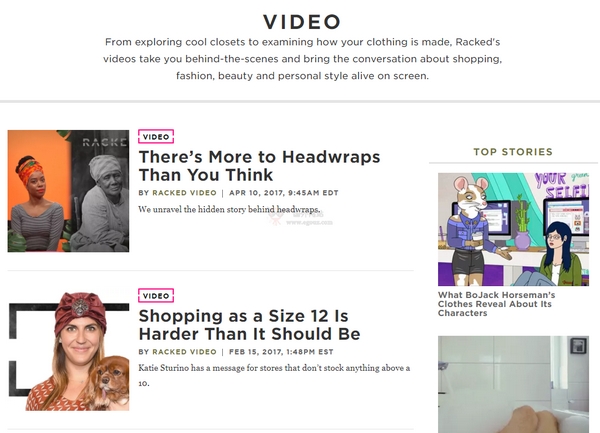The image size is (600, 433).
Task: Open the Katie Sturino turban thumbnail
Action: 69,351
